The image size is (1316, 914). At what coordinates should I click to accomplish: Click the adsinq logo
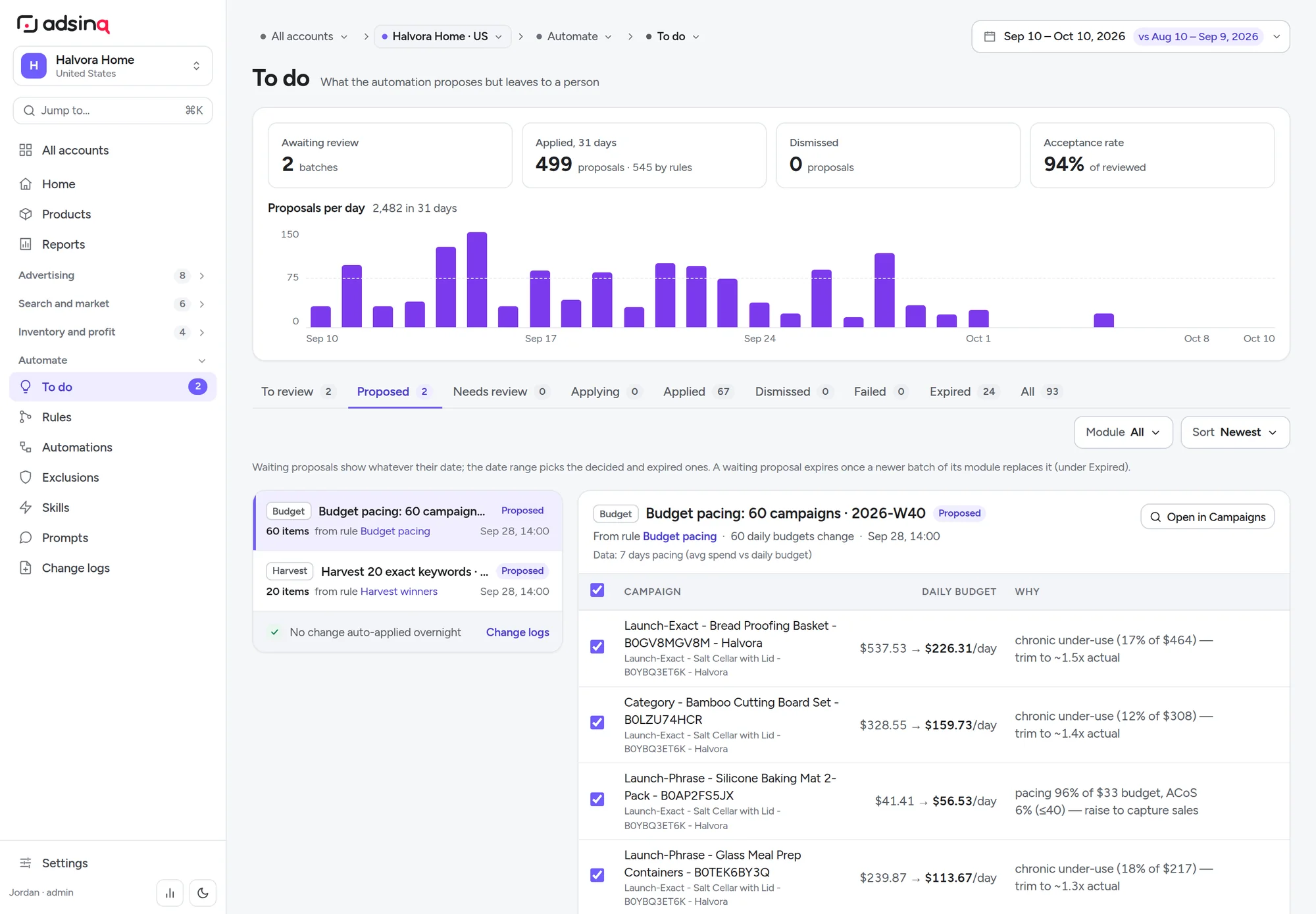(x=63, y=24)
